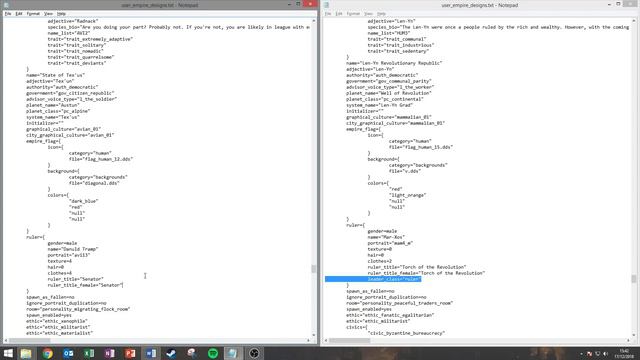Screen dimensions: 640x360
Task: Click left window scroll-up arrow
Action: (313, 20)
